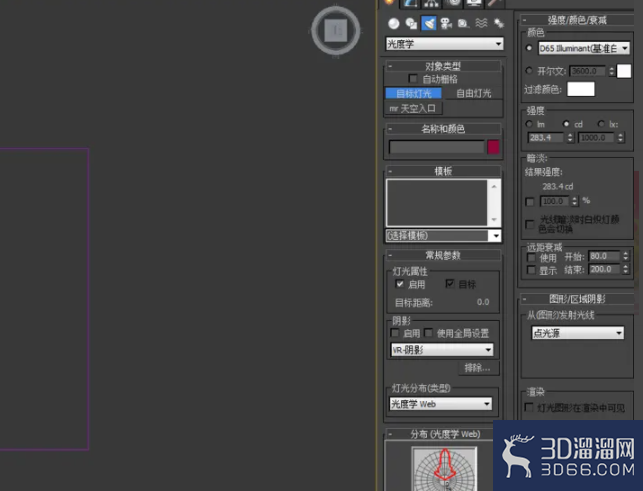Select the Systems gears icon
The height and width of the screenshot is (491, 643).
499,23
